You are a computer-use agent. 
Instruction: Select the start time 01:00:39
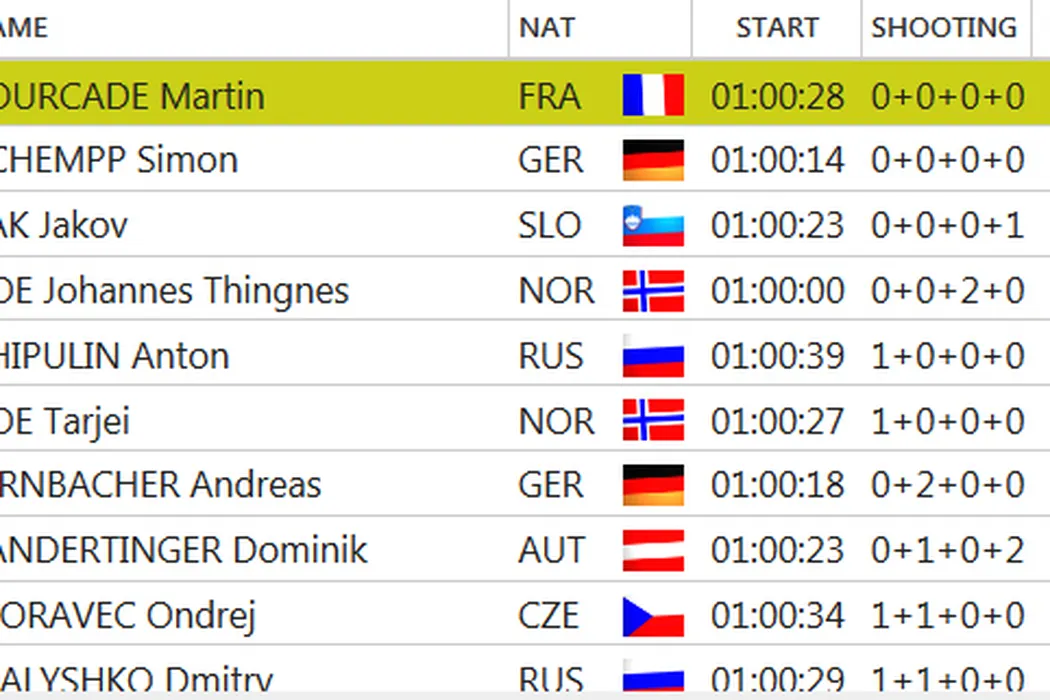tap(777, 356)
